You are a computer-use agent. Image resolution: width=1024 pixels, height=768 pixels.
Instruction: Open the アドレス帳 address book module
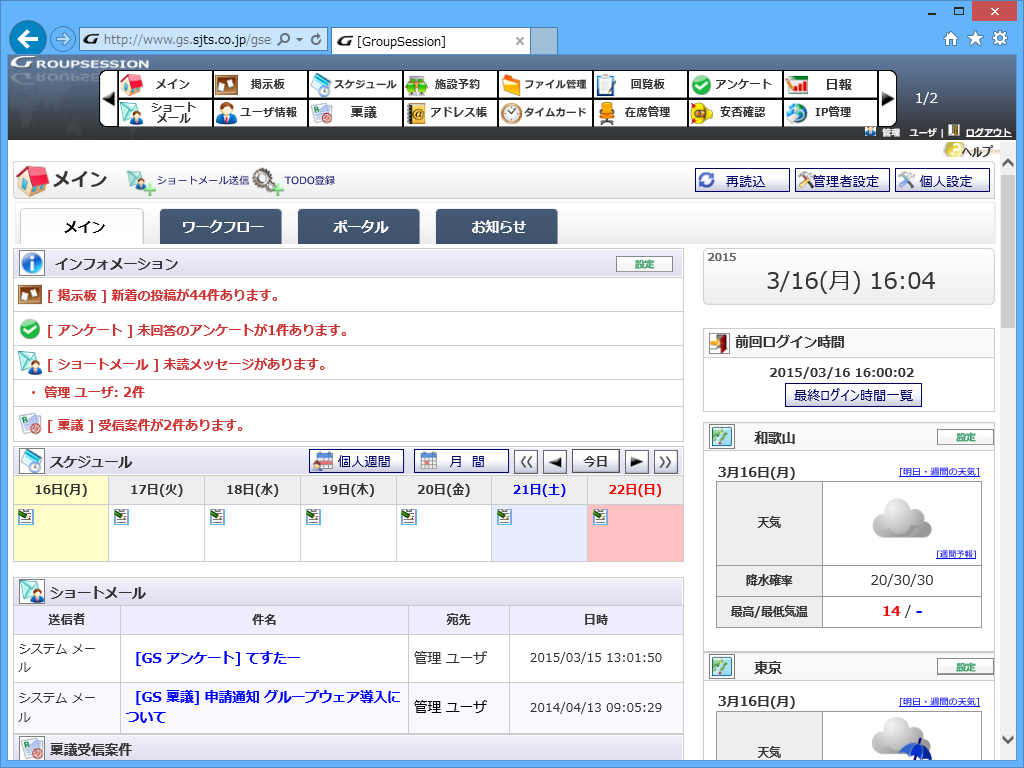[x=450, y=113]
